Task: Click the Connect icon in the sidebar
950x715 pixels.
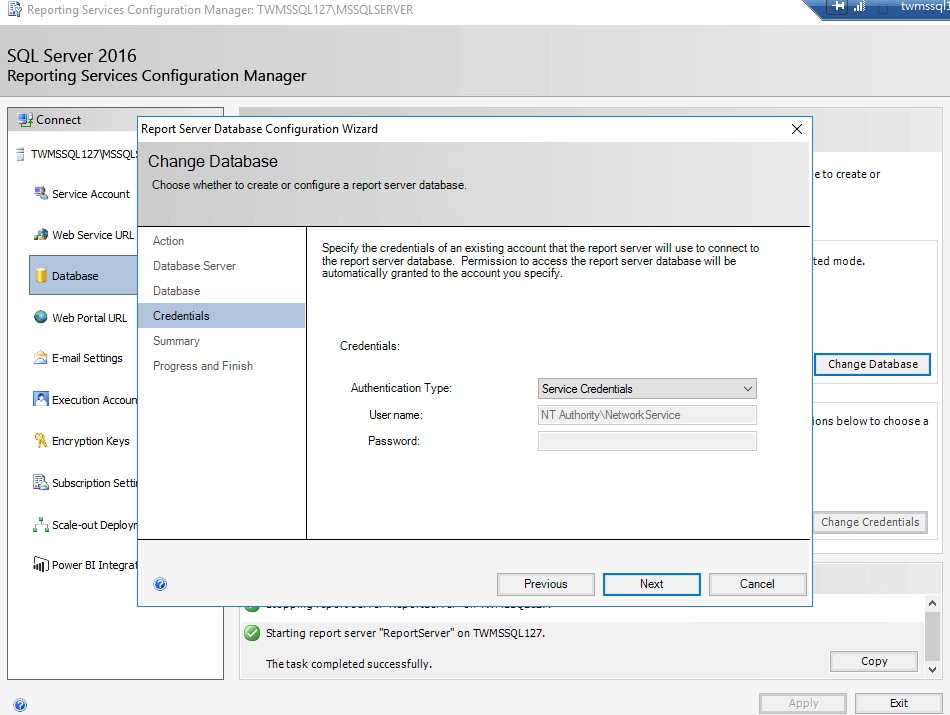Action: [25, 120]
